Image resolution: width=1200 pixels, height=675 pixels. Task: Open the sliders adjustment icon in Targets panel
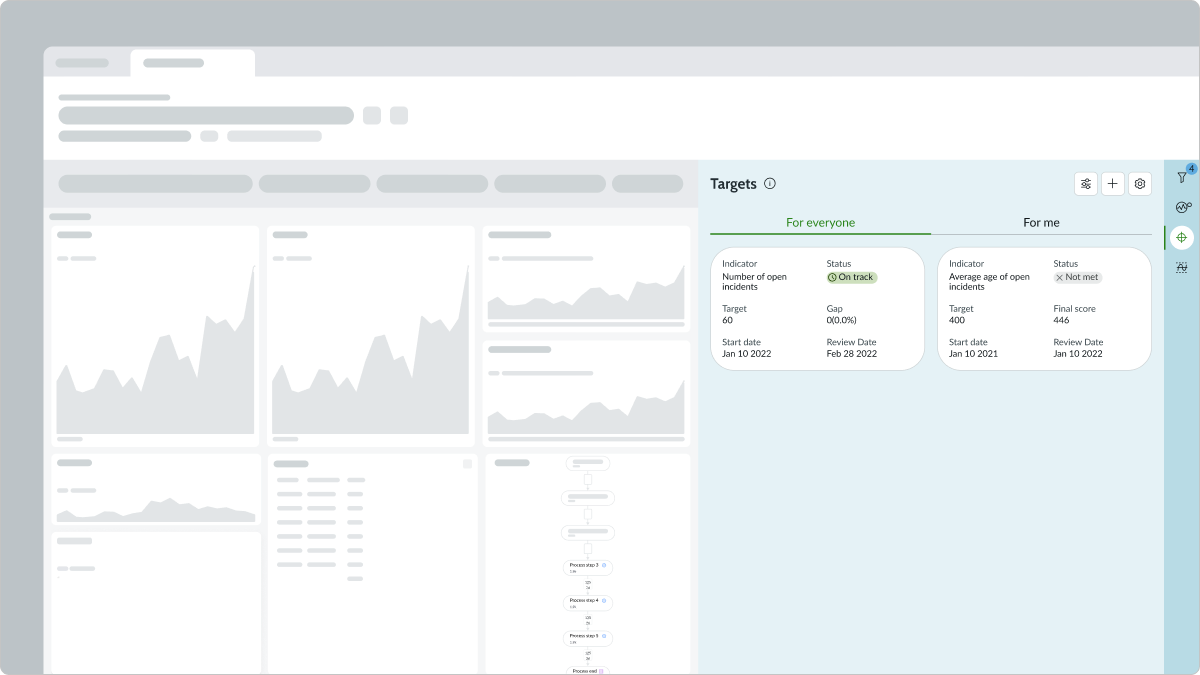pyautogui.click(x=1085, y=184)
